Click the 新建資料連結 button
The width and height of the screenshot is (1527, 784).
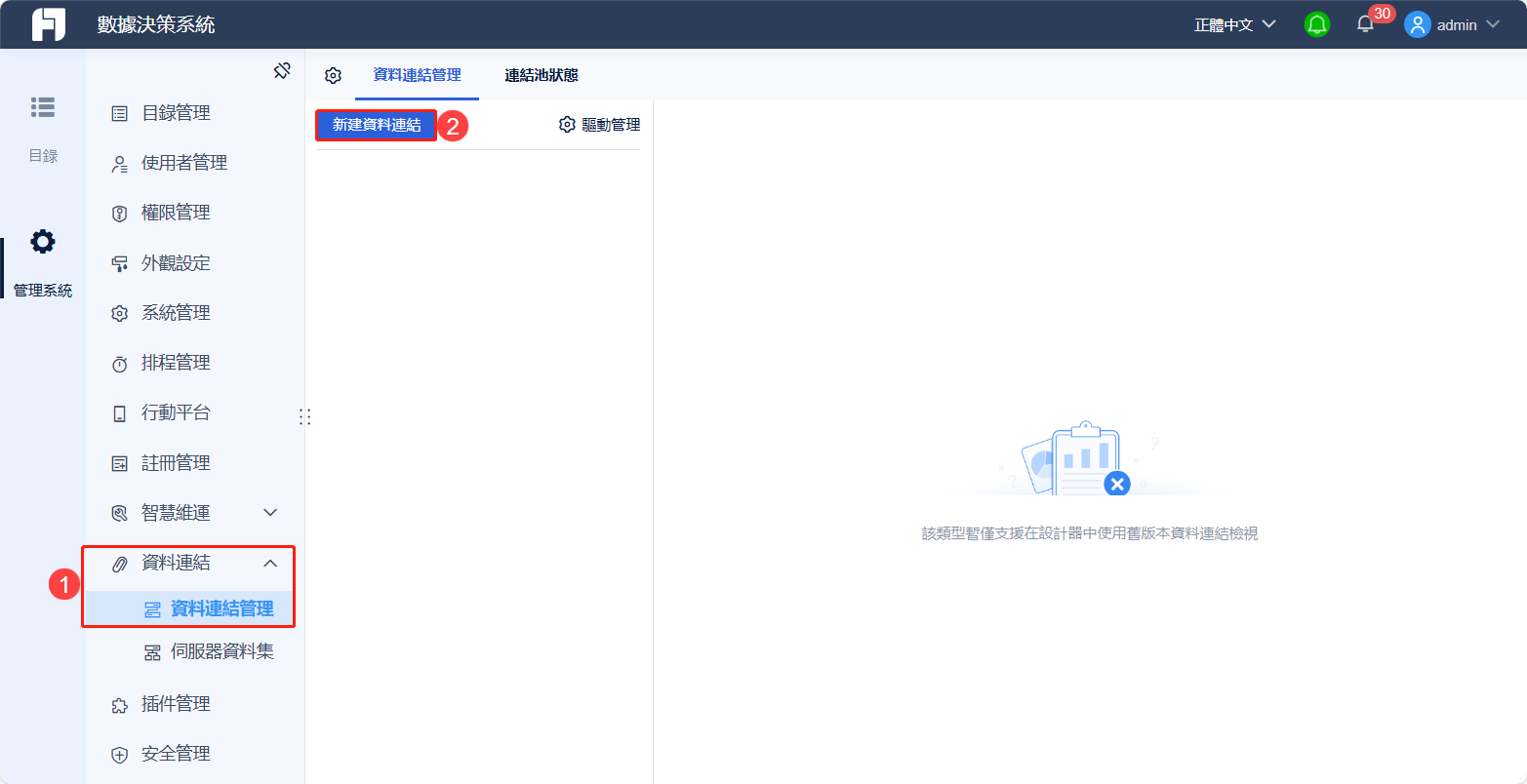(x=376, y=125)
